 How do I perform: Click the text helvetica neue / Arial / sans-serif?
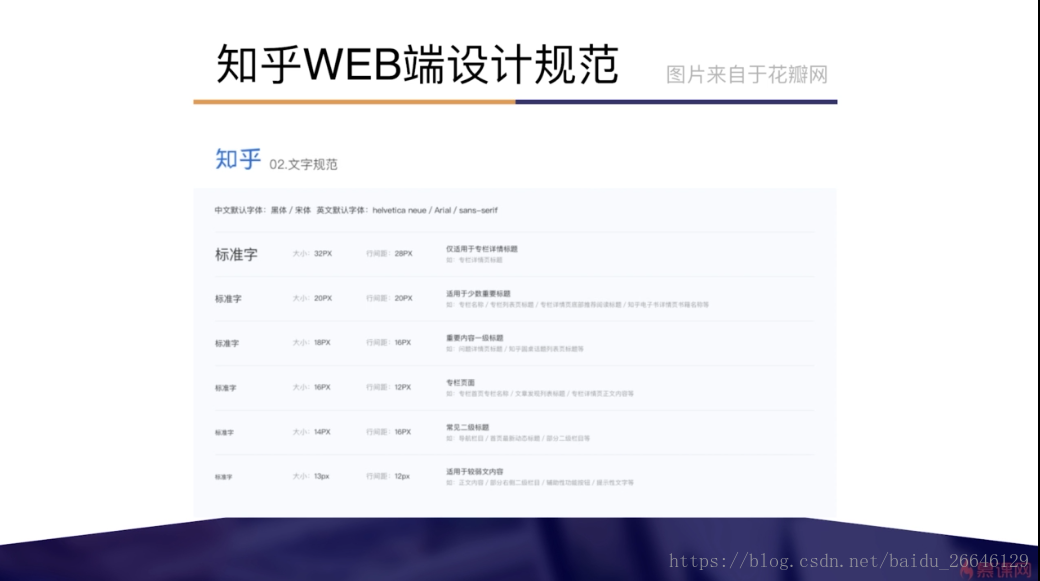(435, 210)
